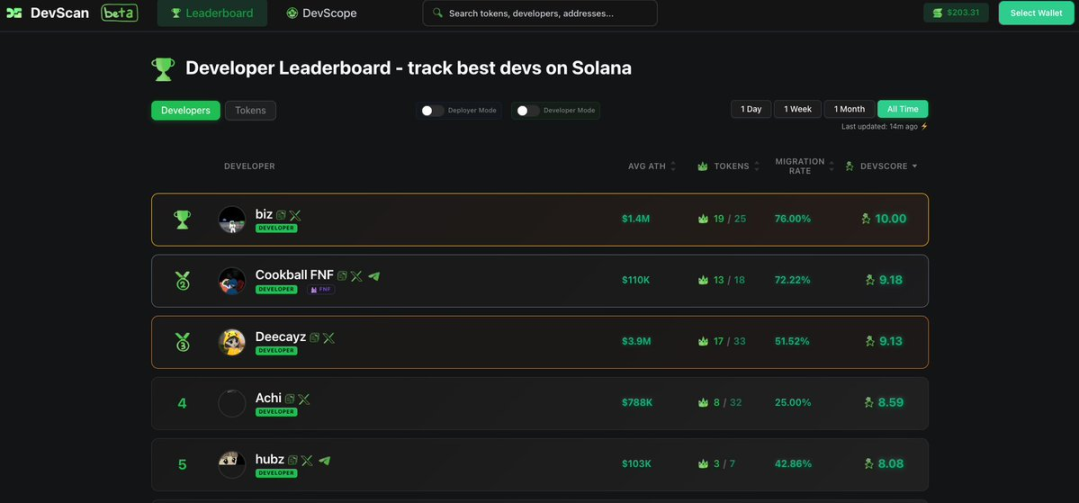
Task: Enable the Developer Mode switch
Action: (x=527, y=111)
